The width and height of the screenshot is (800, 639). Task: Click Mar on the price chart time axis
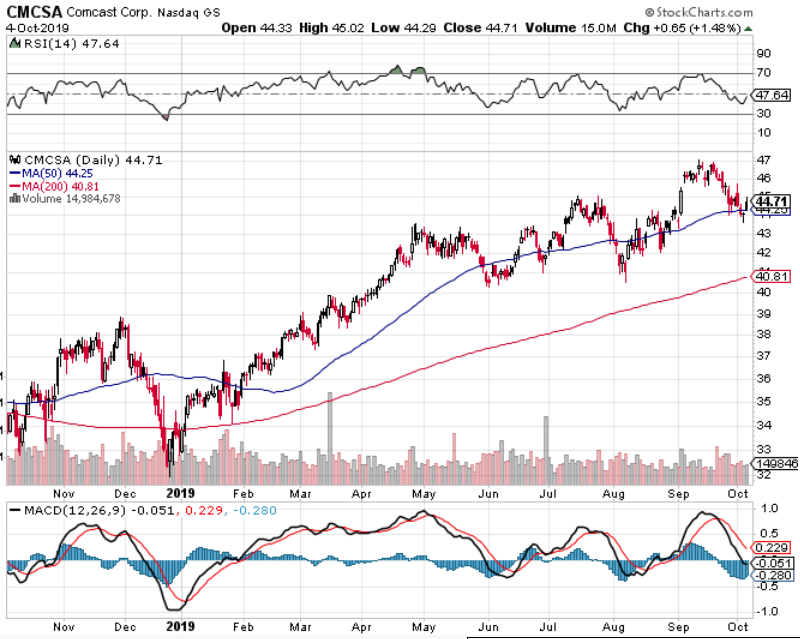(x=301, y=494)
